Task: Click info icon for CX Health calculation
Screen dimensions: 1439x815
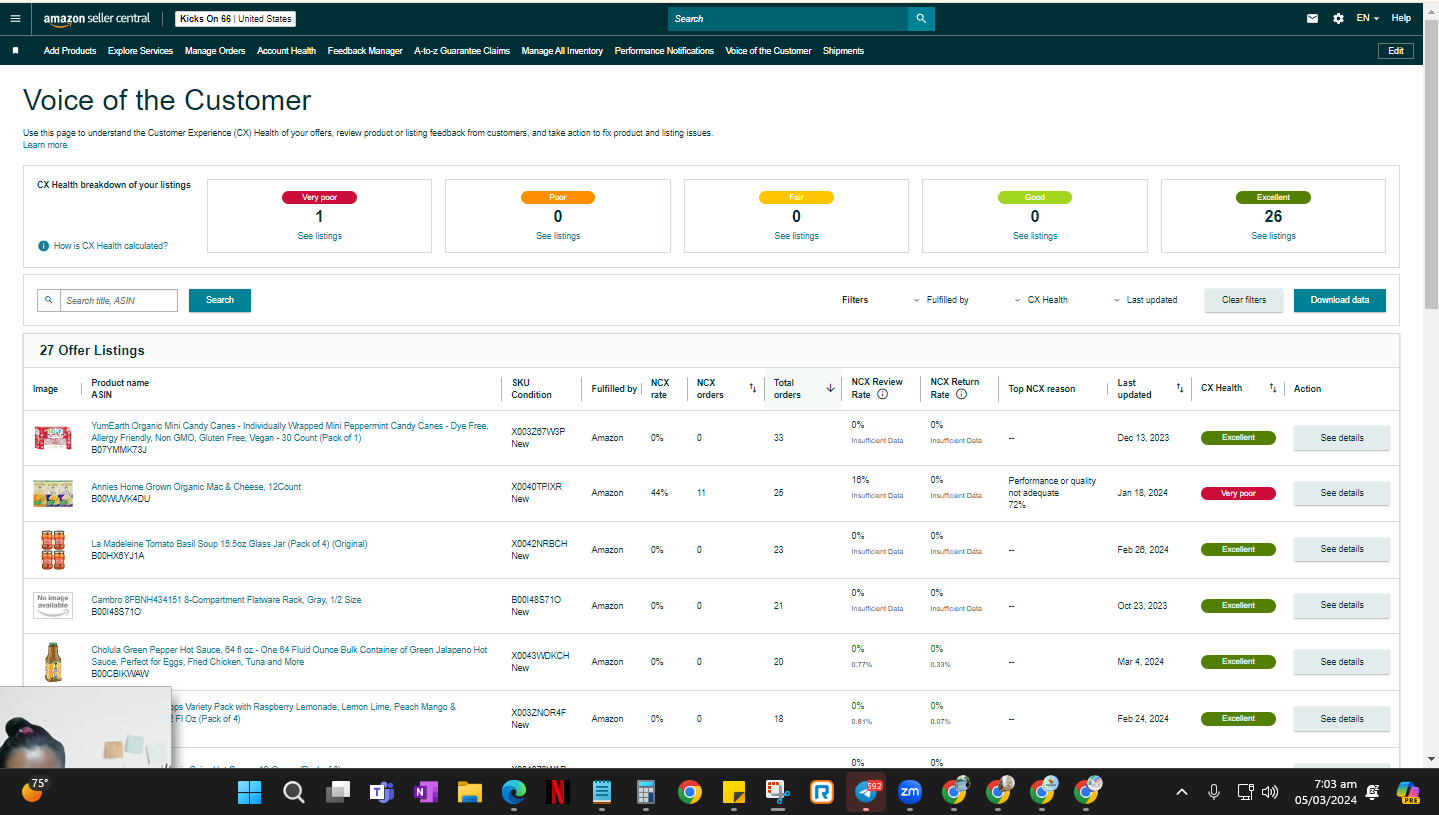Action: tap(43, 246)
